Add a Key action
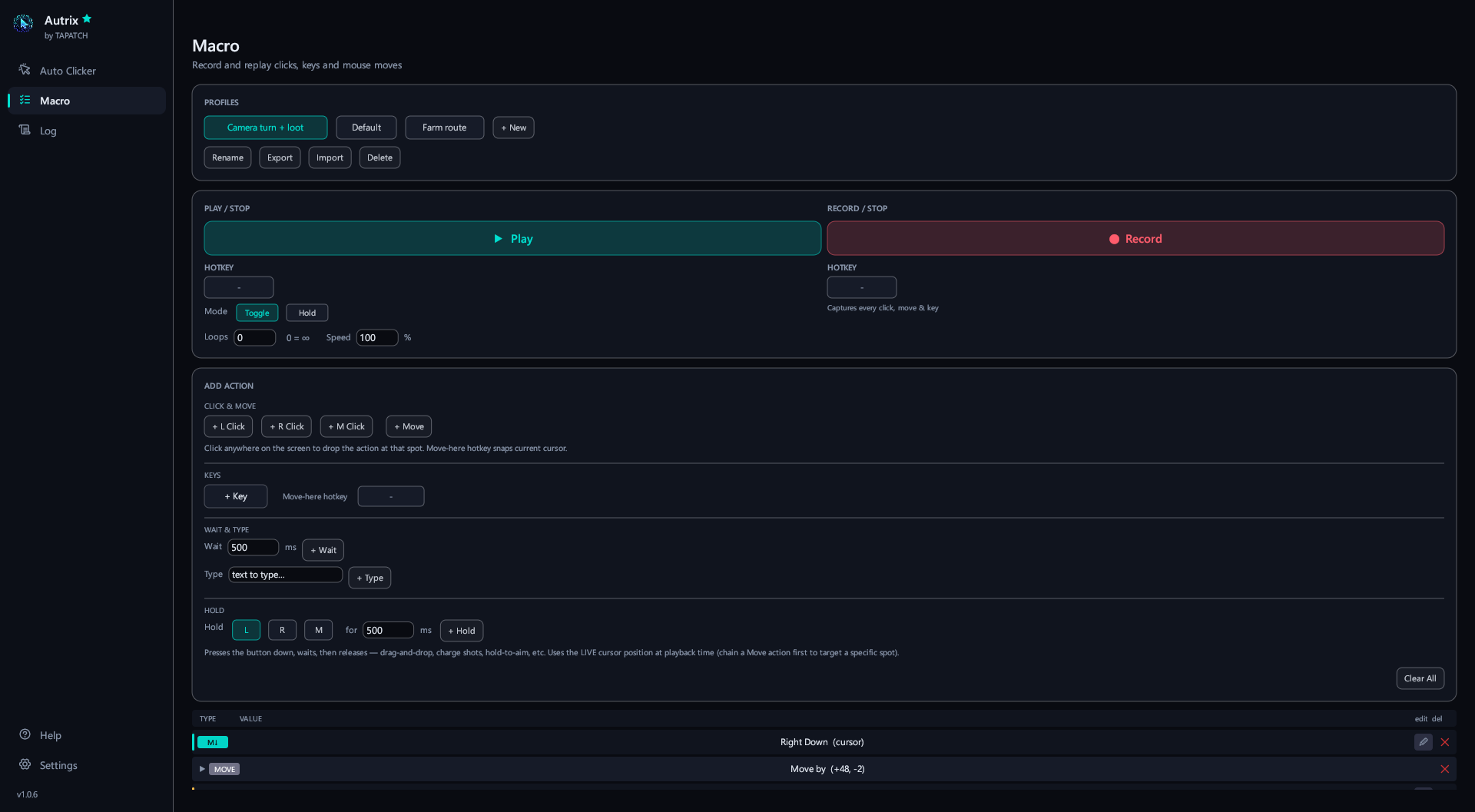 [236, 496]
